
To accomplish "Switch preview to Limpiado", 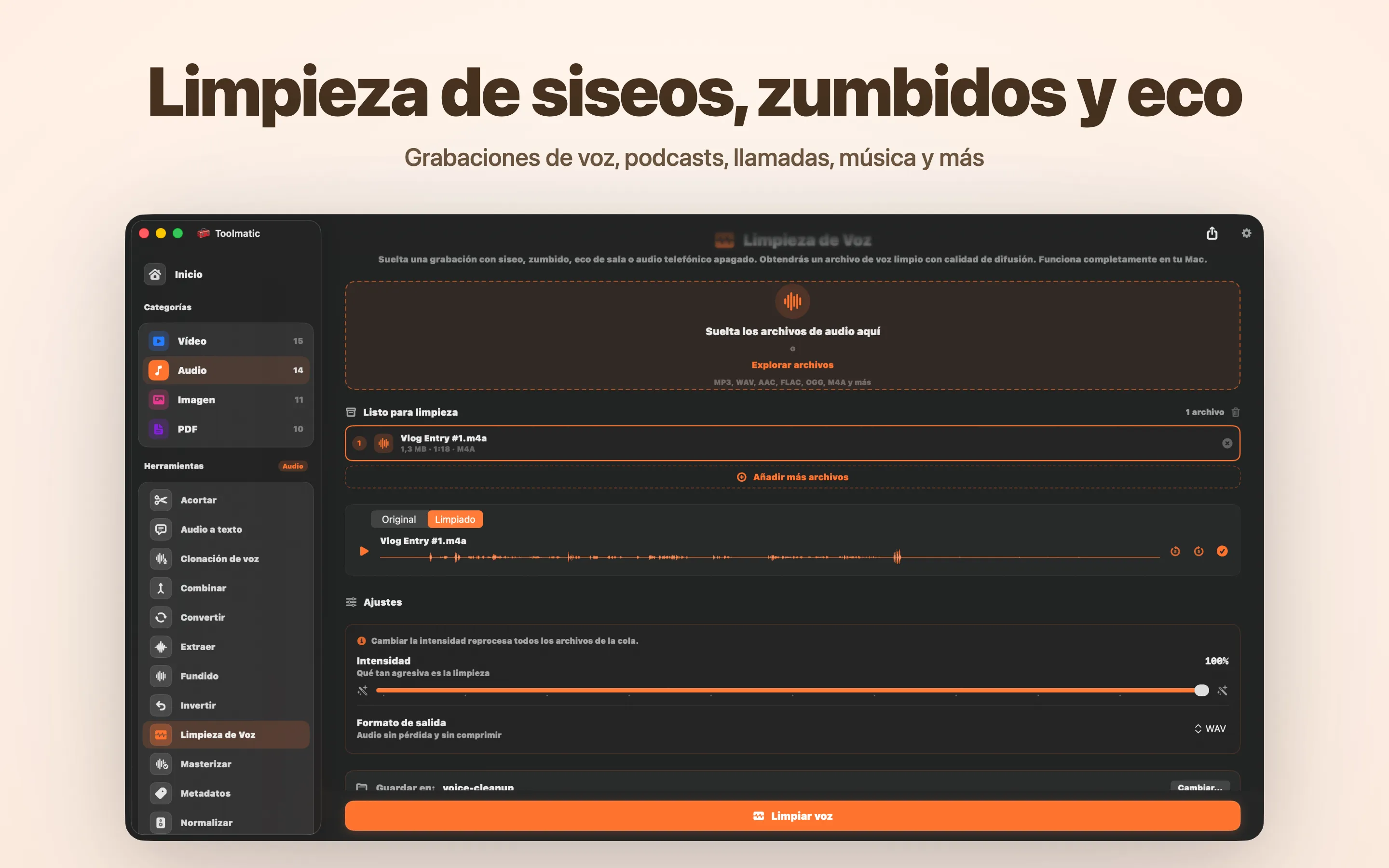I will coord(455,519).
